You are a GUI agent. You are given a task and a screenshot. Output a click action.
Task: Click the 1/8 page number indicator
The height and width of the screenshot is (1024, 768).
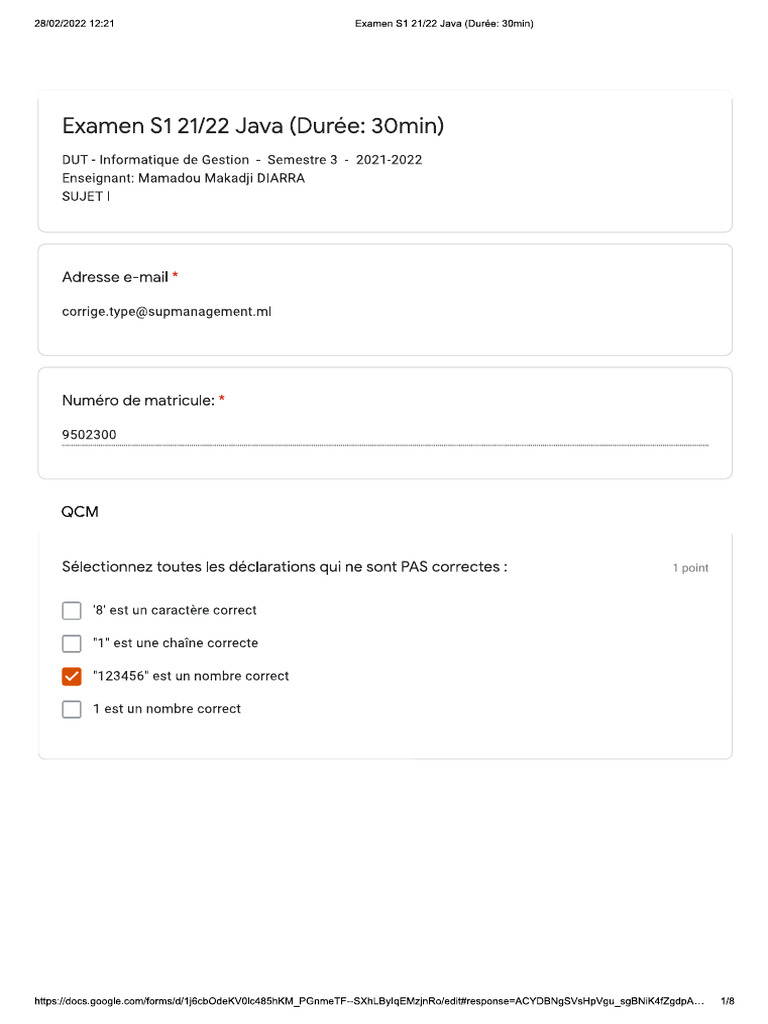coord(727,1001)
